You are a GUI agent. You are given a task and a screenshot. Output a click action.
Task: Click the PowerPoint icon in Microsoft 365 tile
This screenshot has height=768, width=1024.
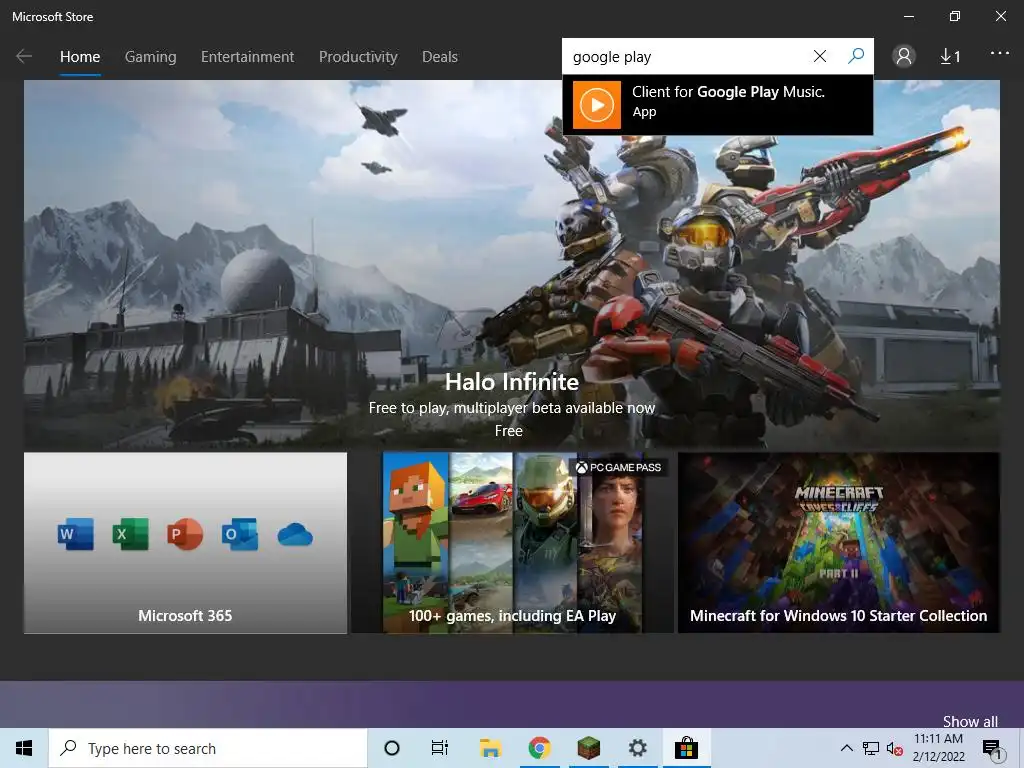185,534
